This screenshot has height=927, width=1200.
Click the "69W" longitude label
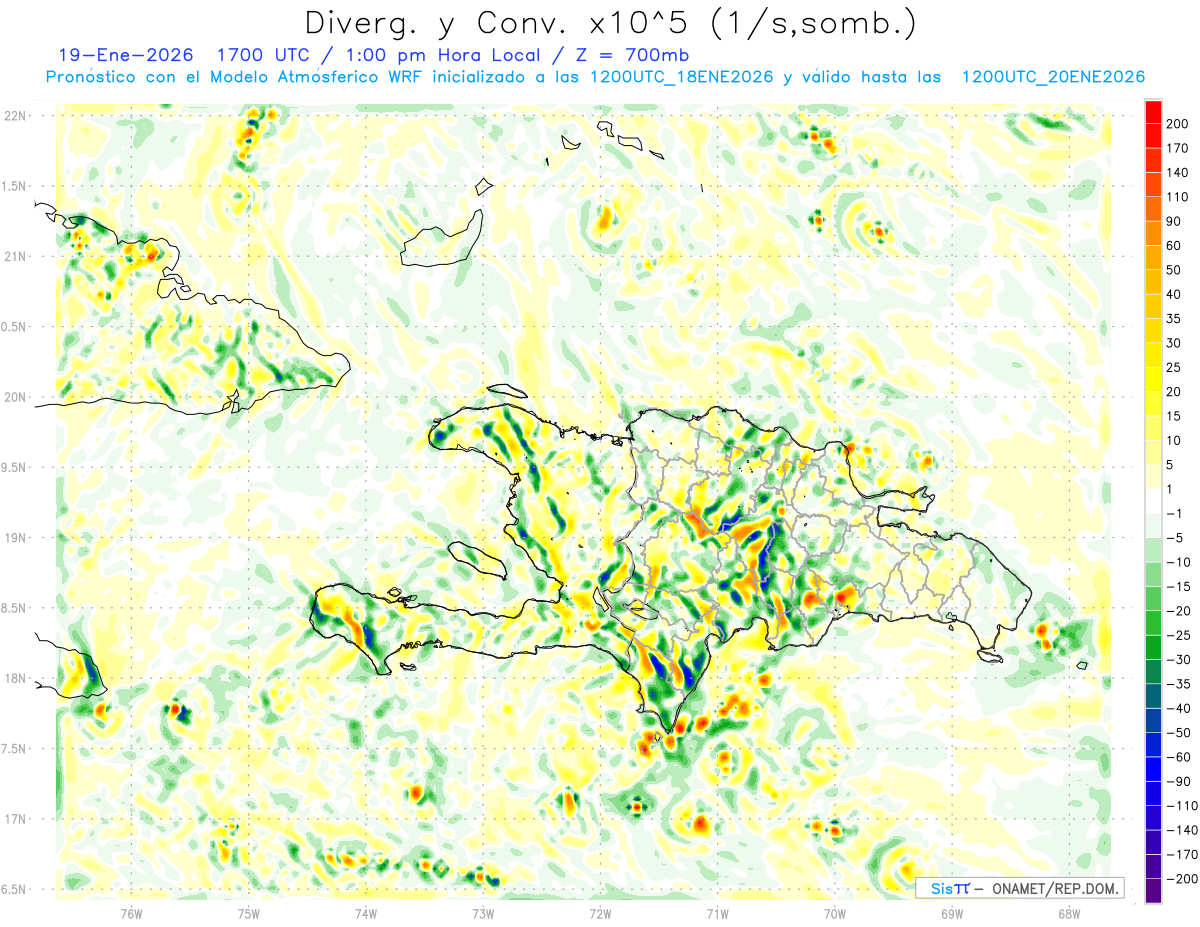[x=952, y=913]
